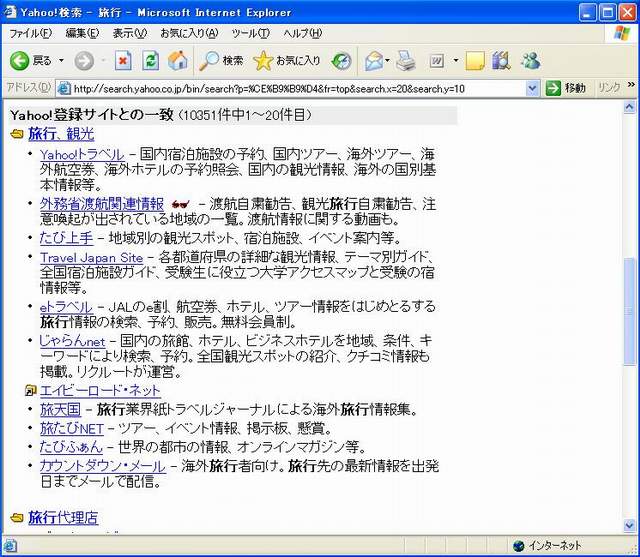Open the 表示(V) menu
The image size is (640, 557).
[x=130, y=33]
